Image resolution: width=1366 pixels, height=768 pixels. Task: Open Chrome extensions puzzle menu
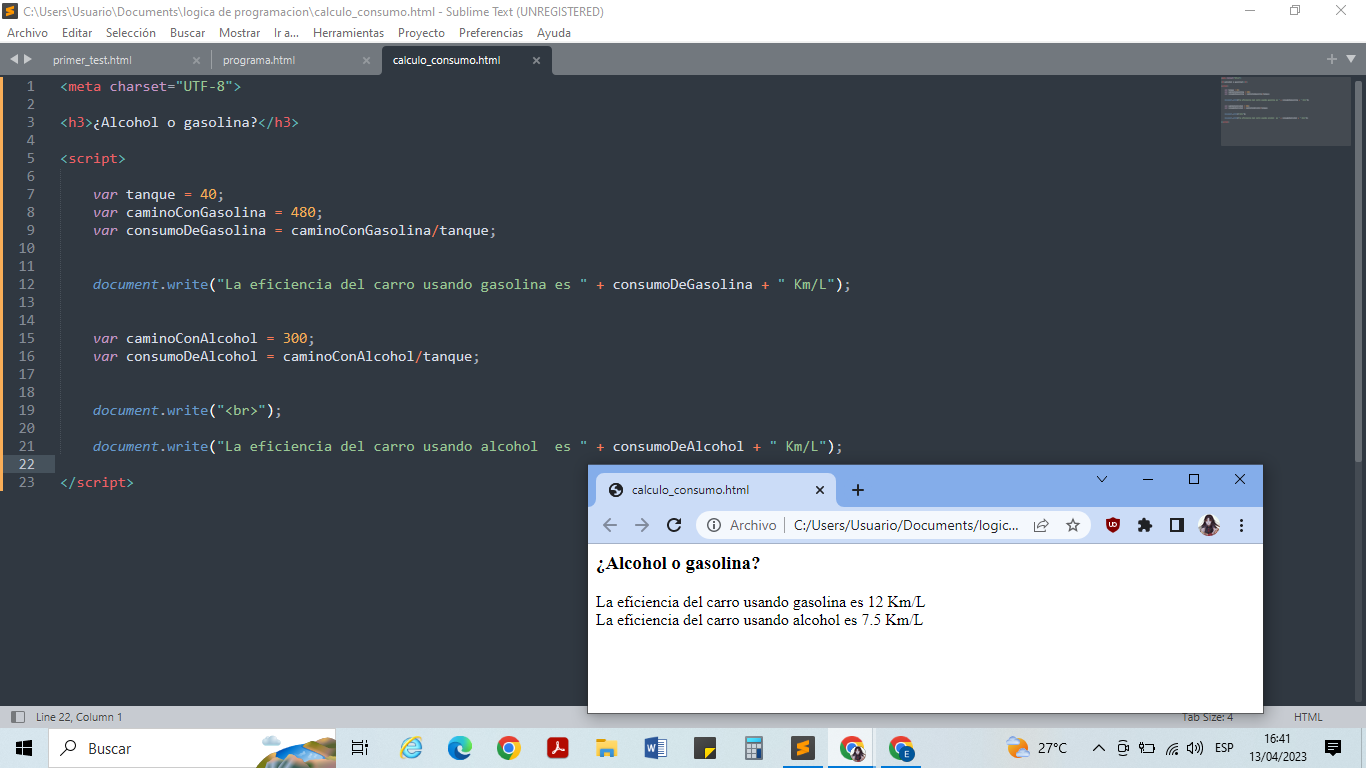(x=1145, y=525)
